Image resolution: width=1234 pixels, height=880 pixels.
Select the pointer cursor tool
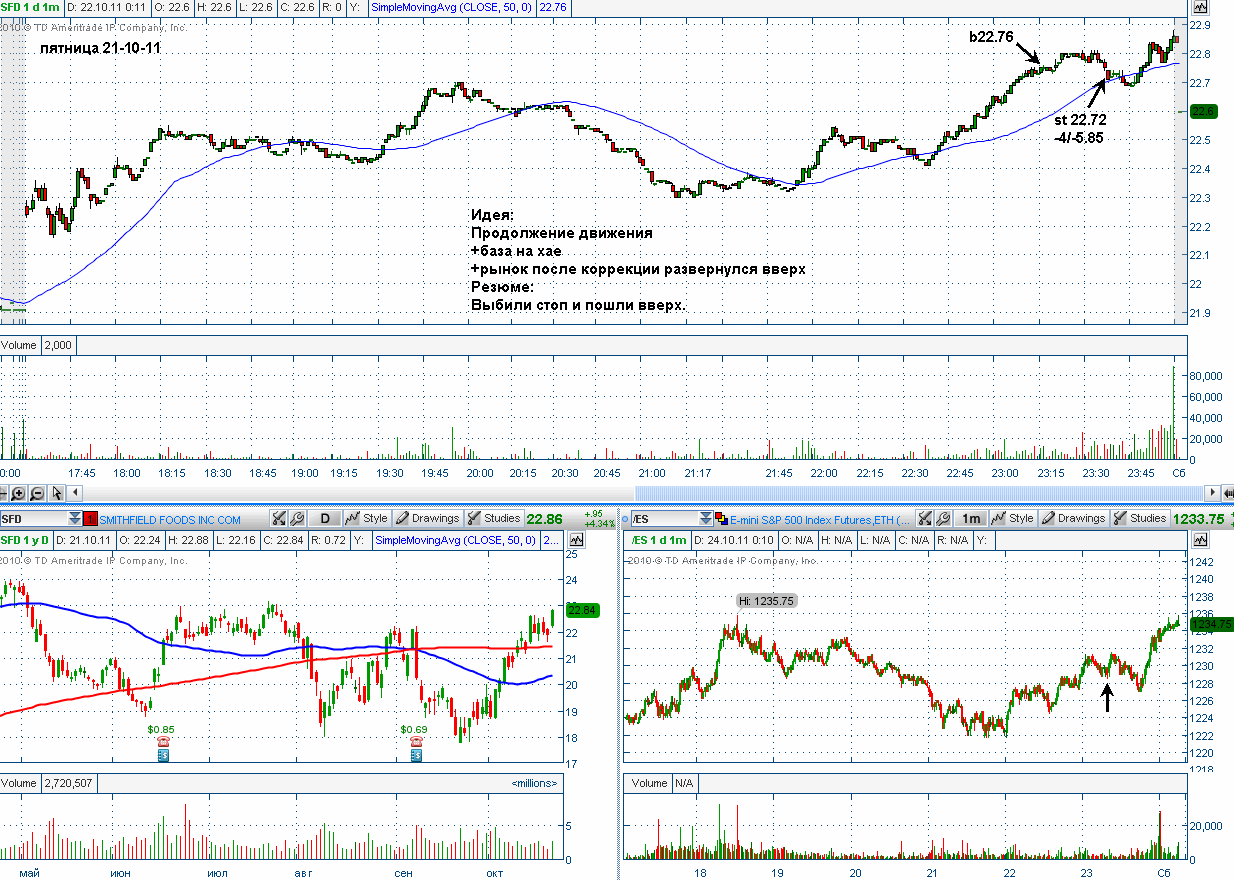click(x=57, y=493)
